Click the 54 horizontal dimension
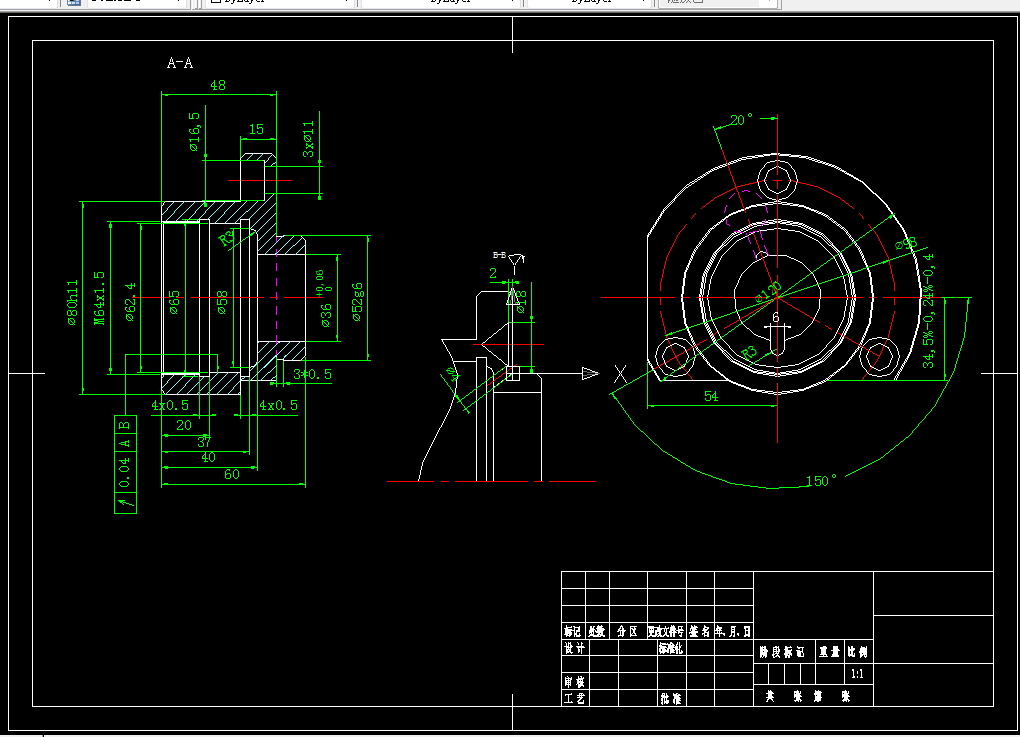Screen dimensions: 1020x737 [711, 396]
